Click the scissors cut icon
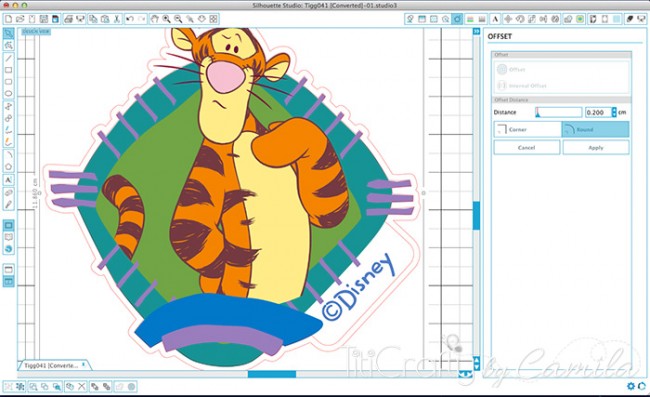Screen dimensions: 650x397 point(117,19)
